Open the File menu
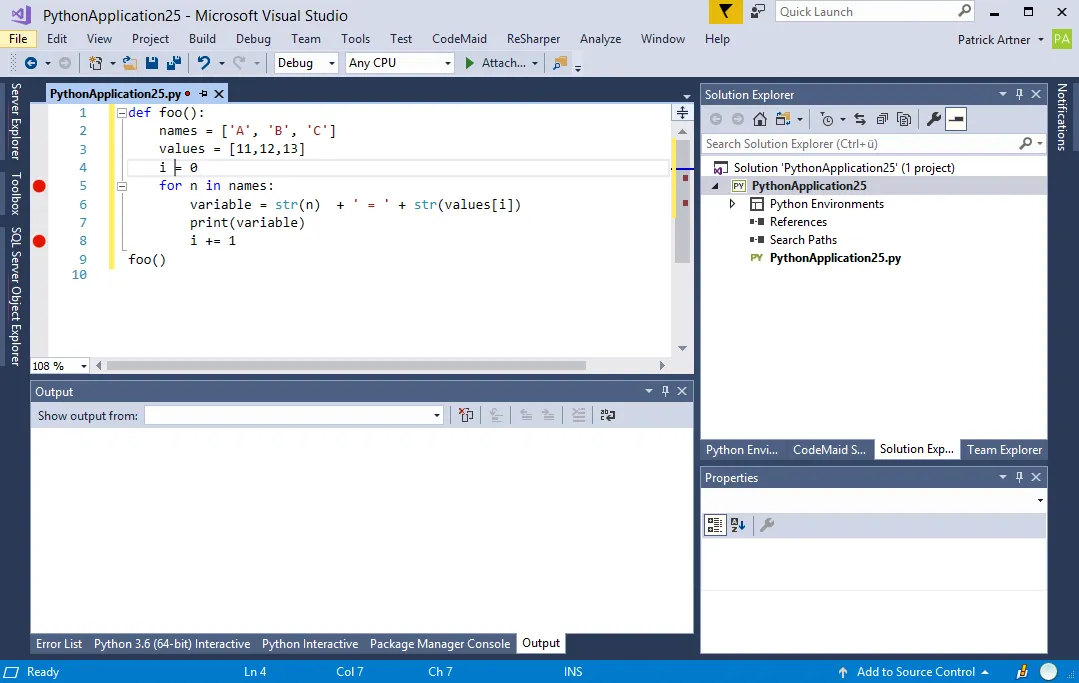1079x683 pixels. coord(19,39)
